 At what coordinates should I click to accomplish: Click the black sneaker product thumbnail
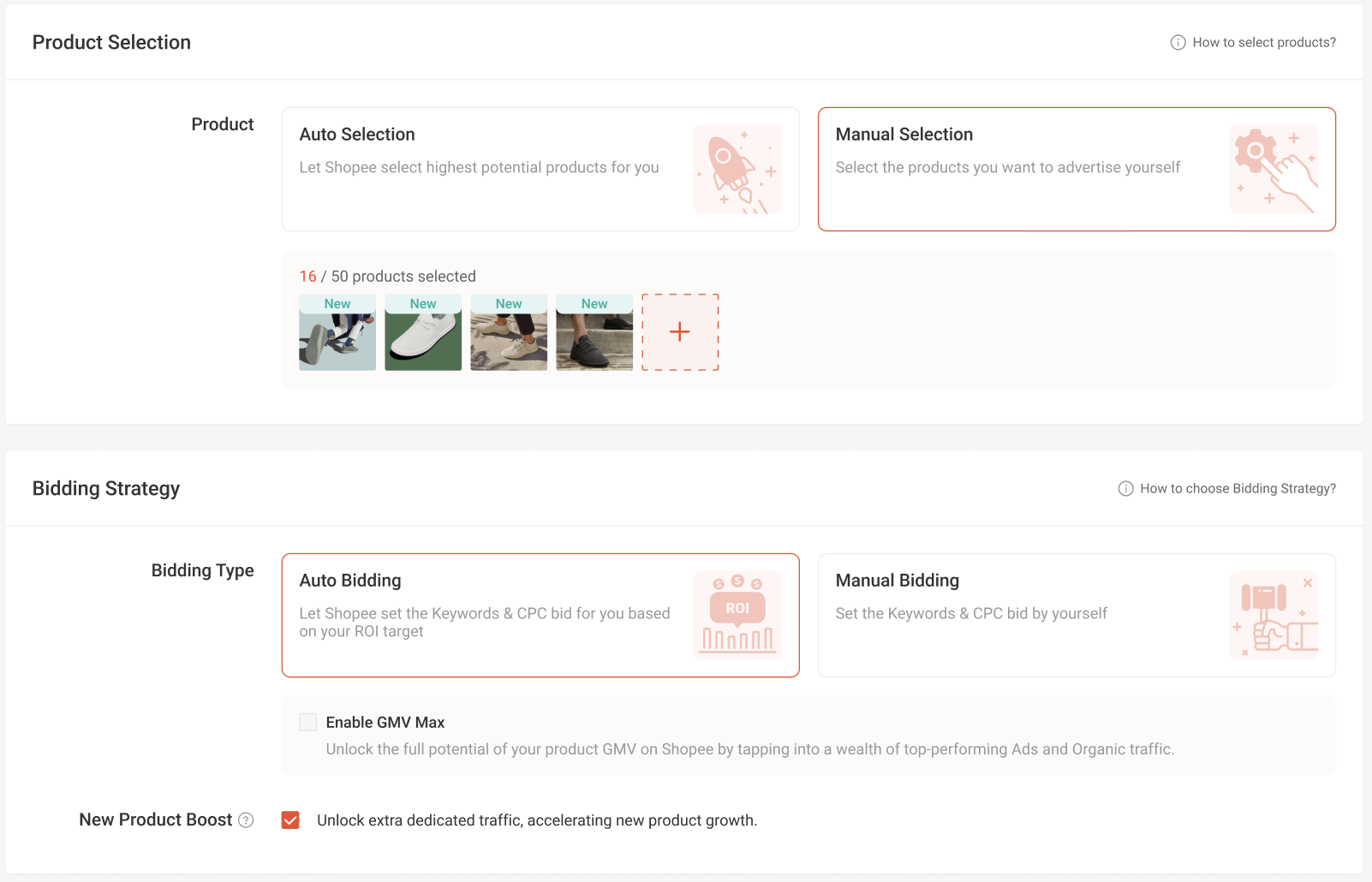(594, 332)
